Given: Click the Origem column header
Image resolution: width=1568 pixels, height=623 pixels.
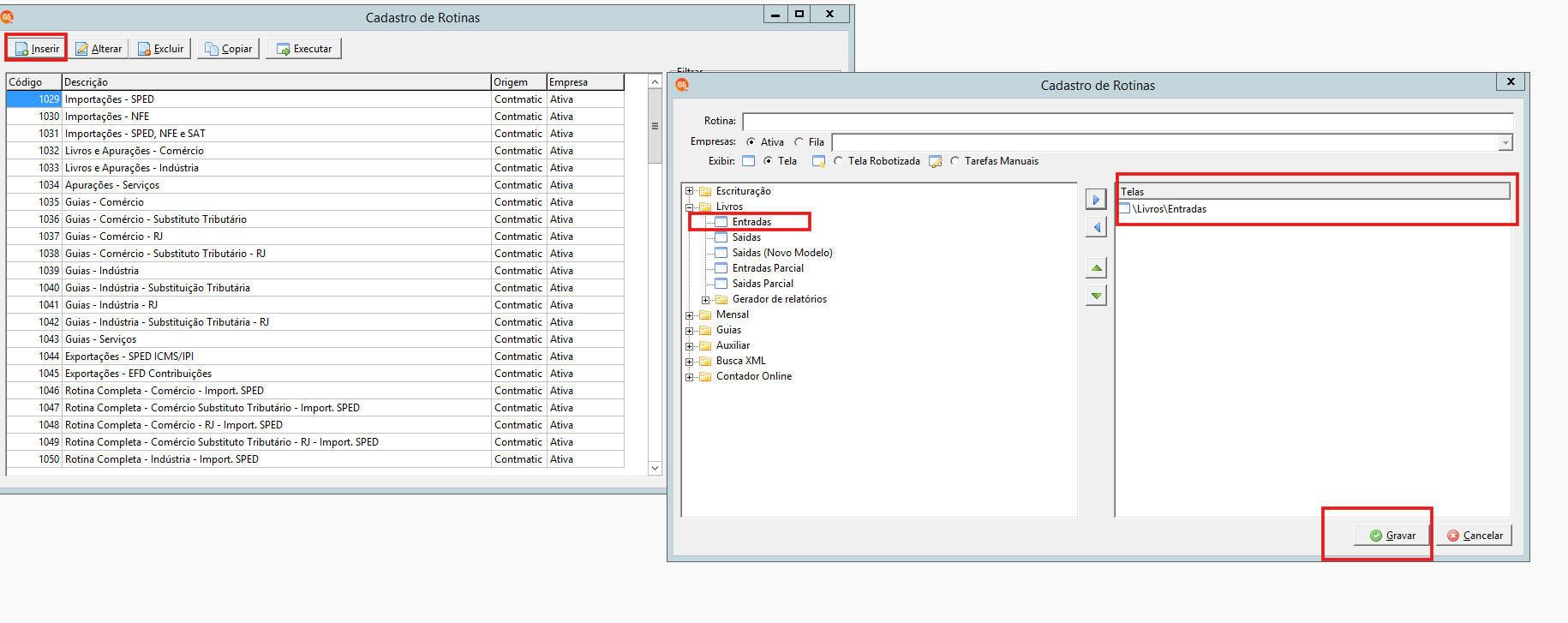Looking at the screenshot, I should coord(518,82).
